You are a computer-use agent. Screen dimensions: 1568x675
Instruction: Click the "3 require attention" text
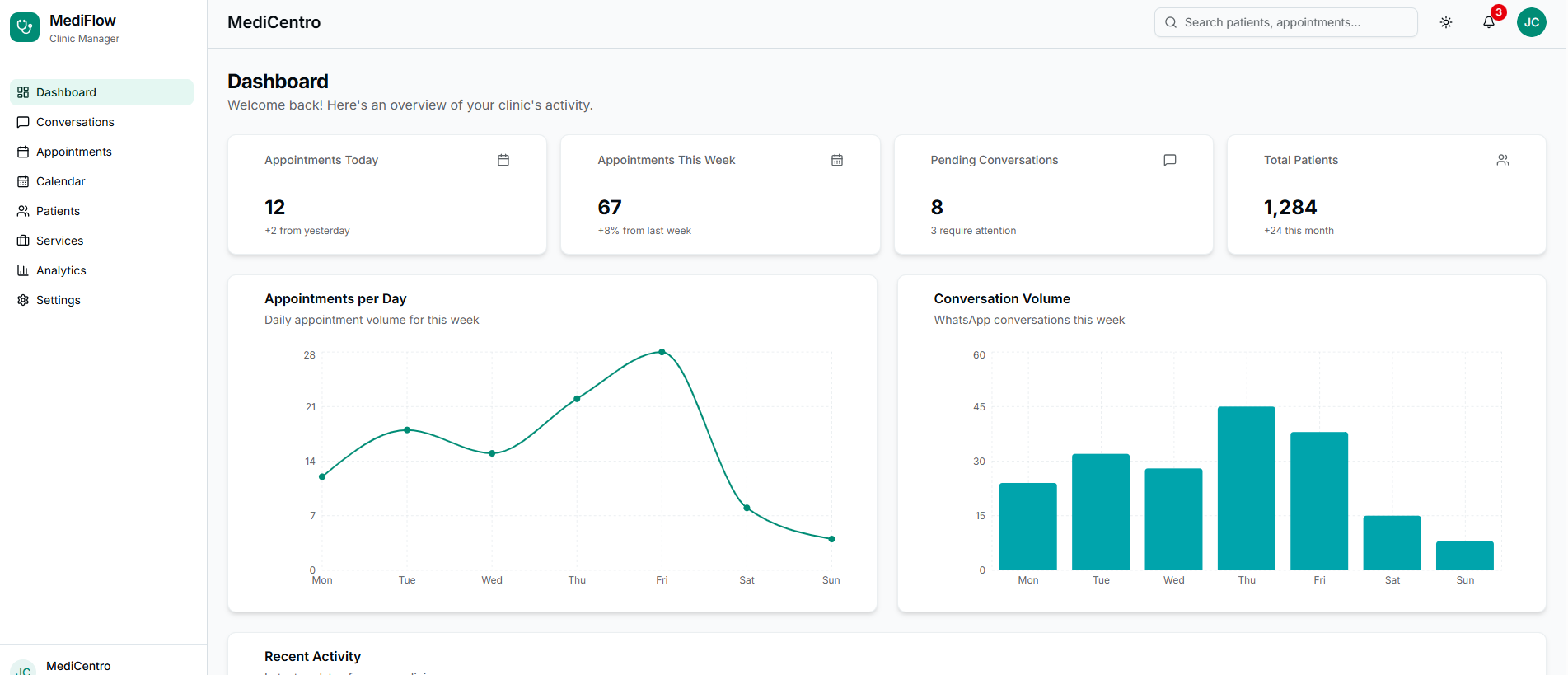(x=973, y=231)
